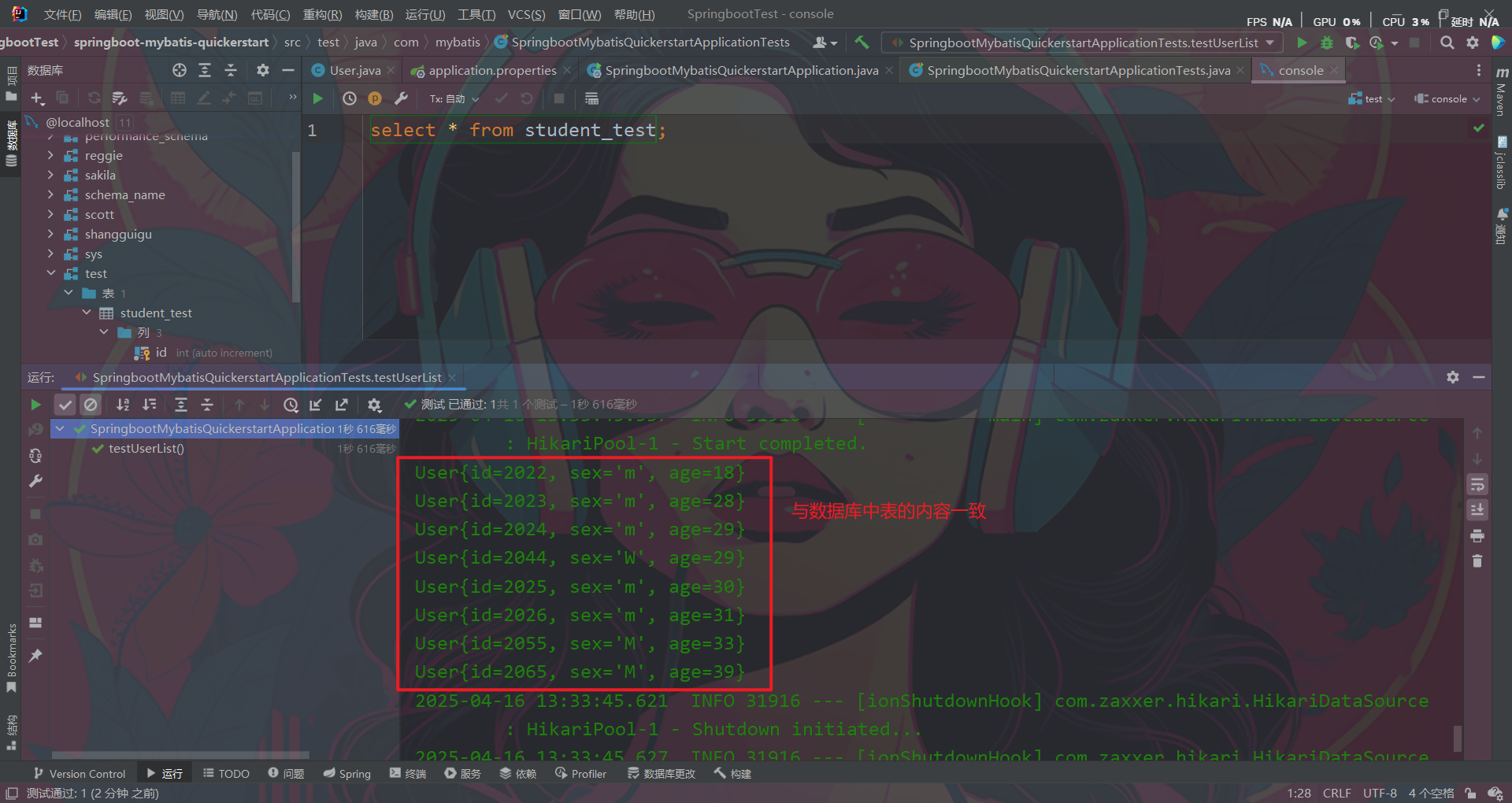Print console output printer icon
Screen dimensions: 1512x803
1477,536
